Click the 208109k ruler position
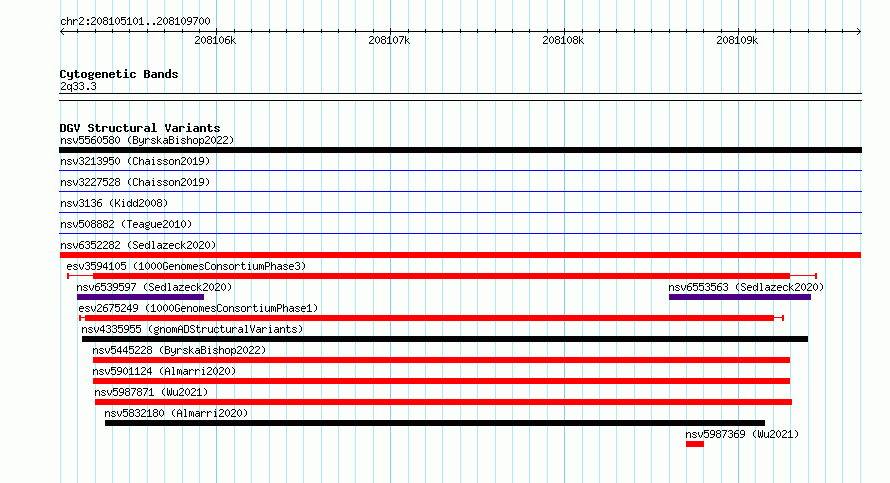 (x=737, y=40)
